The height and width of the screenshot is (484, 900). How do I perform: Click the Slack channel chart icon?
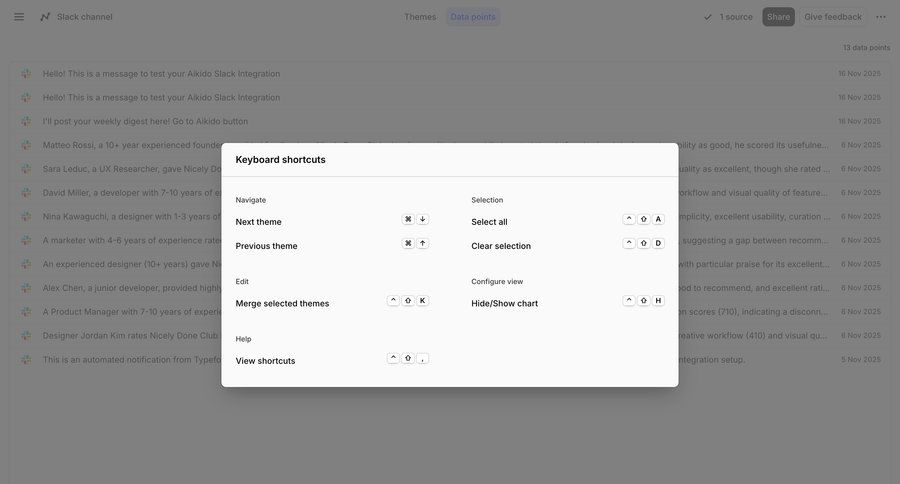45,17
